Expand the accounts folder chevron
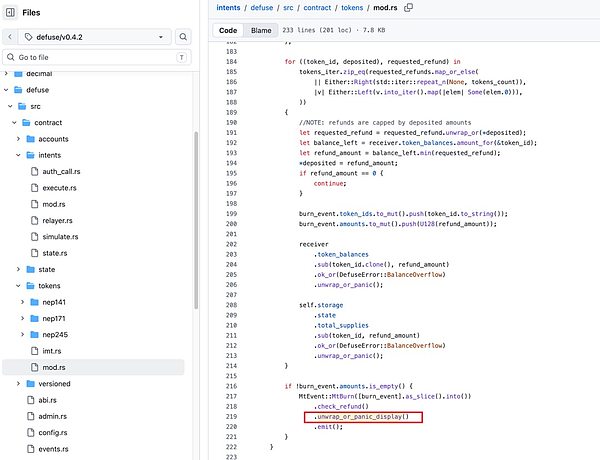Viewport: 600px width, 460px height. [18, 139]
